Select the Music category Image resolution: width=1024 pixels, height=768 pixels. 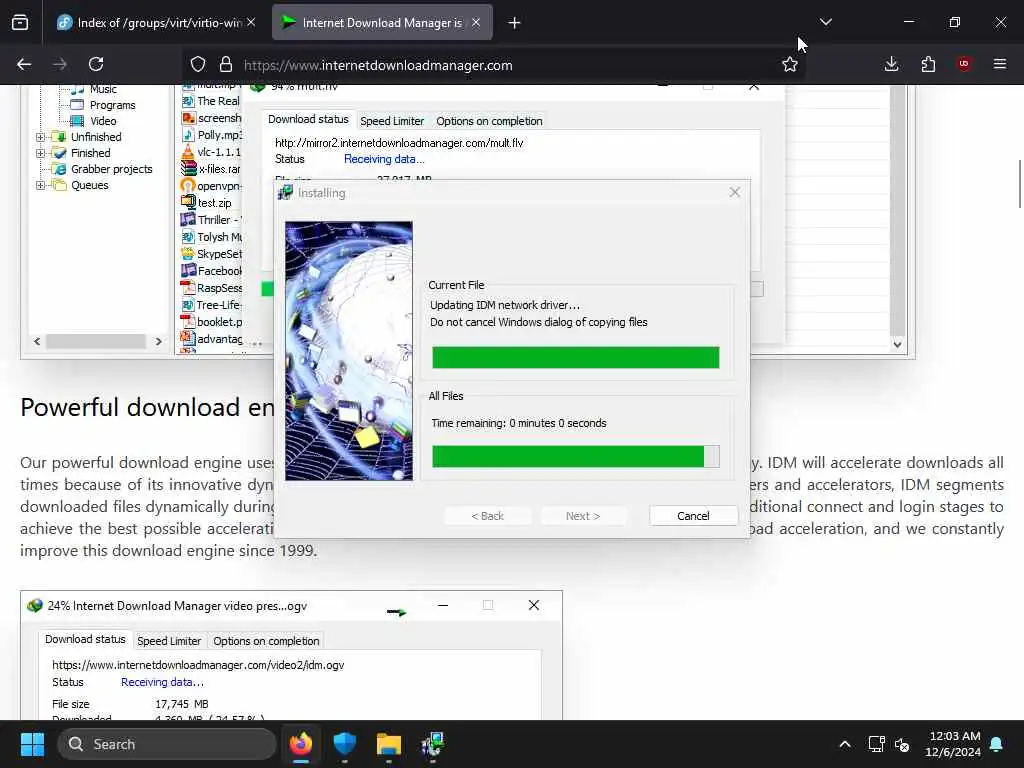click(x=103, y=89)
